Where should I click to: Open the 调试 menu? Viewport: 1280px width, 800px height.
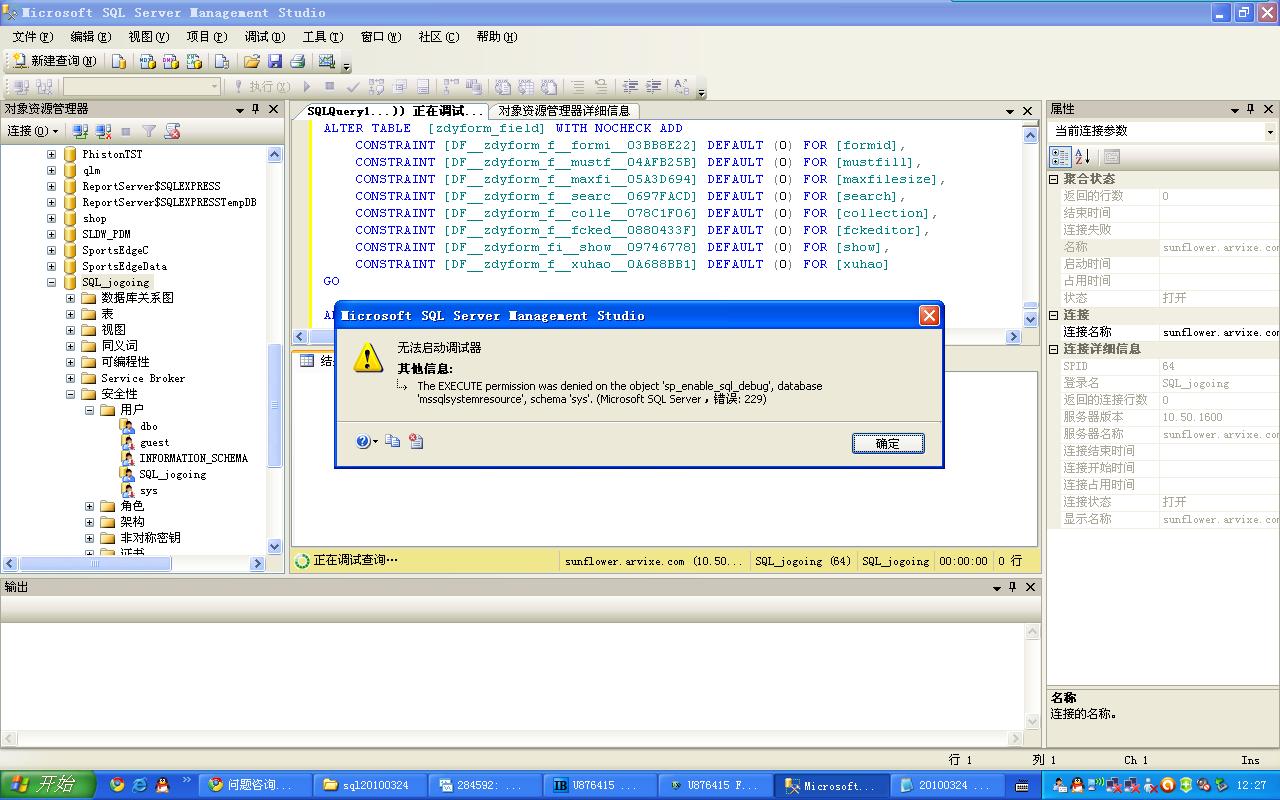click(x=265, y=37)
